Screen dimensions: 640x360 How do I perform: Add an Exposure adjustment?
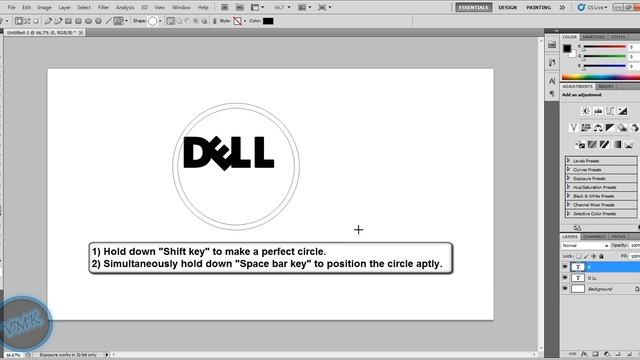tap(622, 111)
